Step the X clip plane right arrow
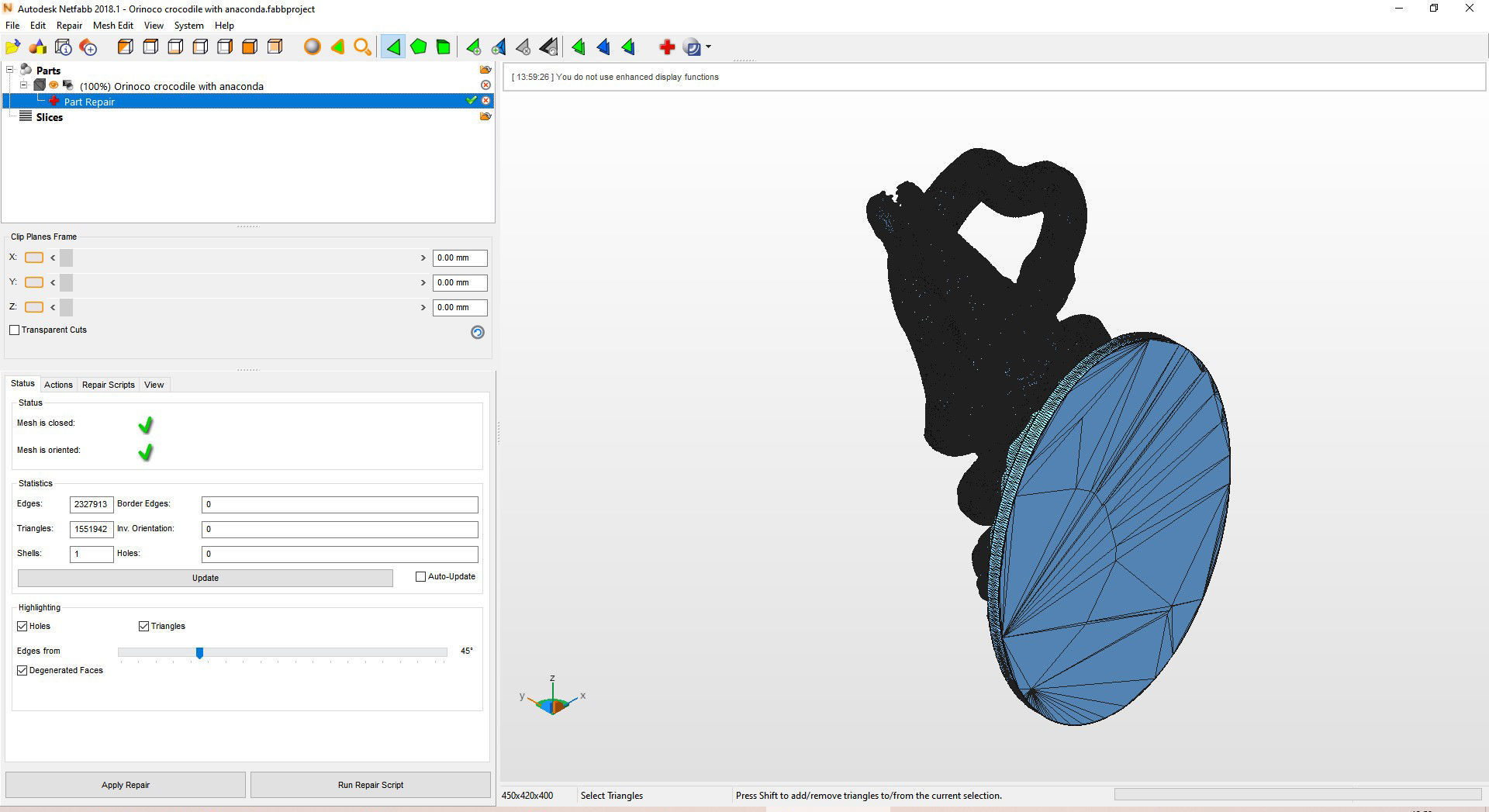Screen dimensions: 1489x812 pyautogui.click(x=423, y=257)
